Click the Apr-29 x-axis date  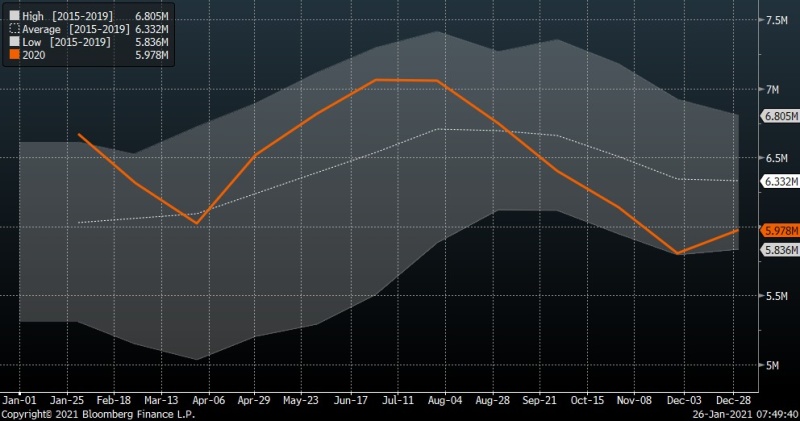[254, 401]
